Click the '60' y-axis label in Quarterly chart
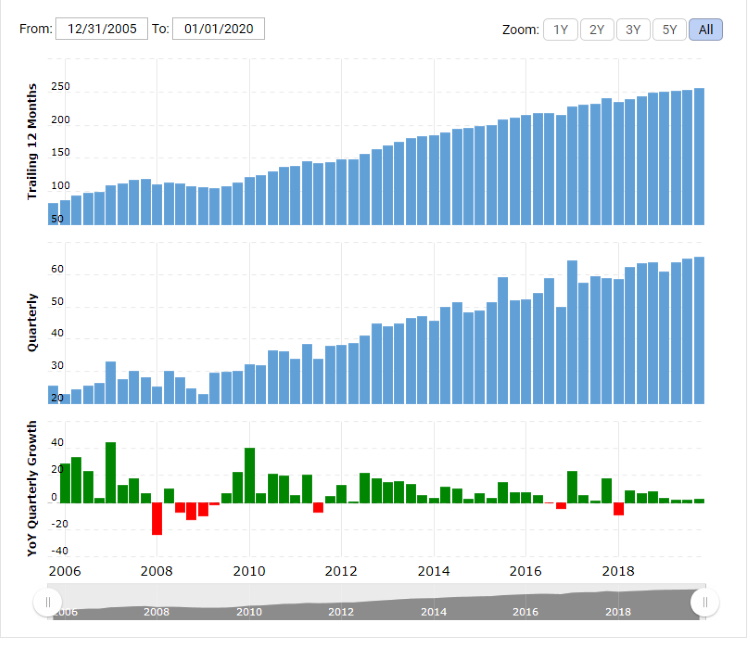This screenshot has height=650, width=750. 57,269
